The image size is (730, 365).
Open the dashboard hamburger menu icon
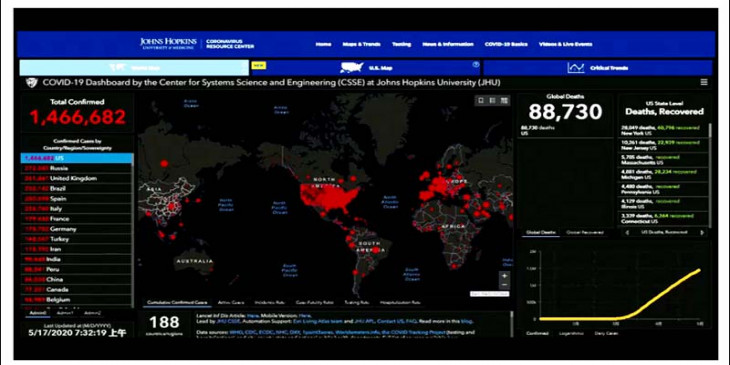[x=703, y=82]
